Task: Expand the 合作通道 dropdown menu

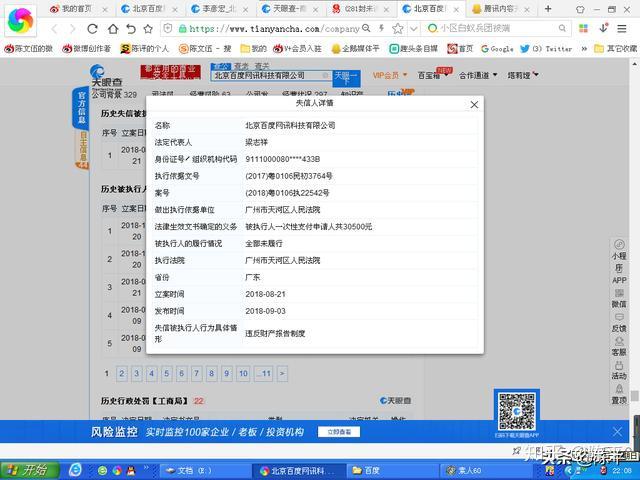Action: [x=478, y=75]
